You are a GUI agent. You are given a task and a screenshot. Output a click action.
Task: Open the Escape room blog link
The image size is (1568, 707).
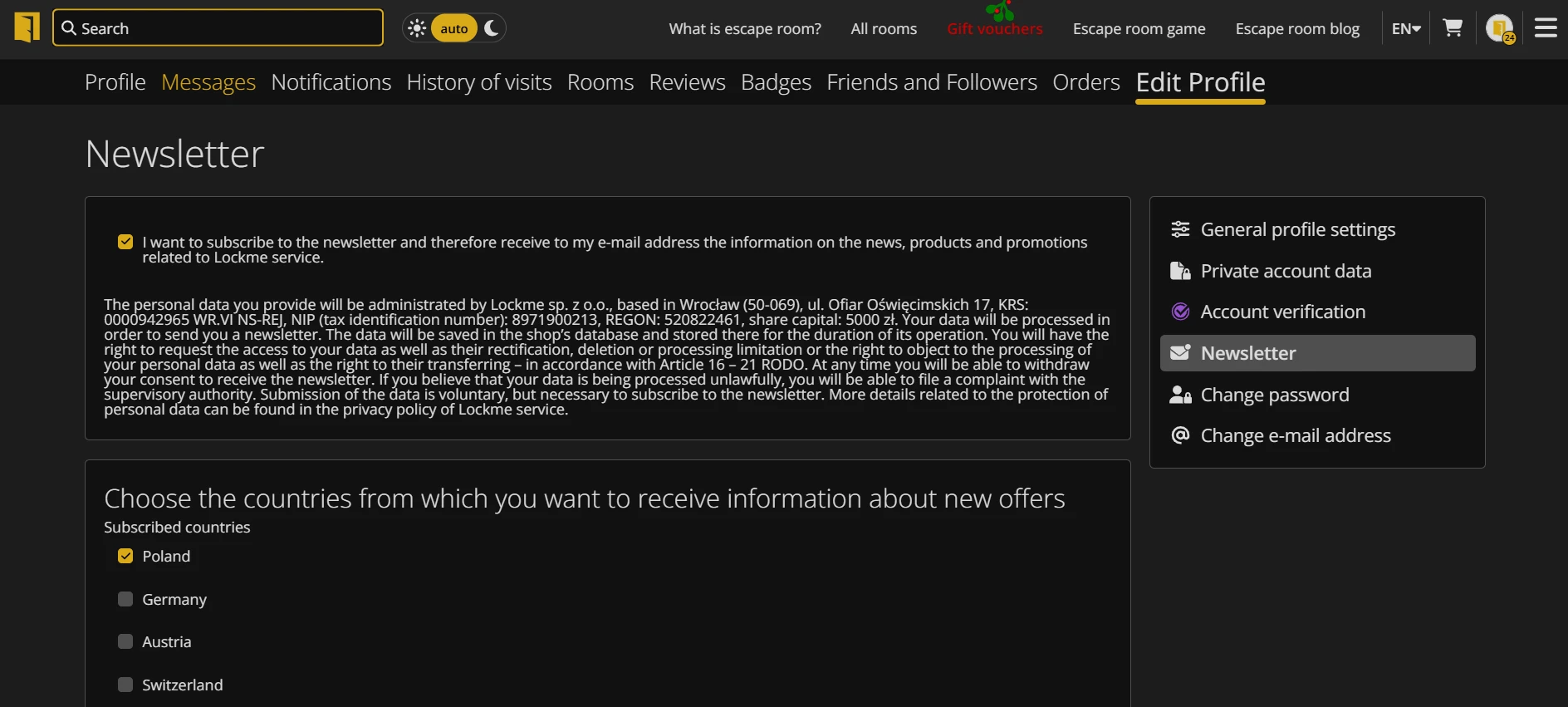click(x=1297, y=29)
